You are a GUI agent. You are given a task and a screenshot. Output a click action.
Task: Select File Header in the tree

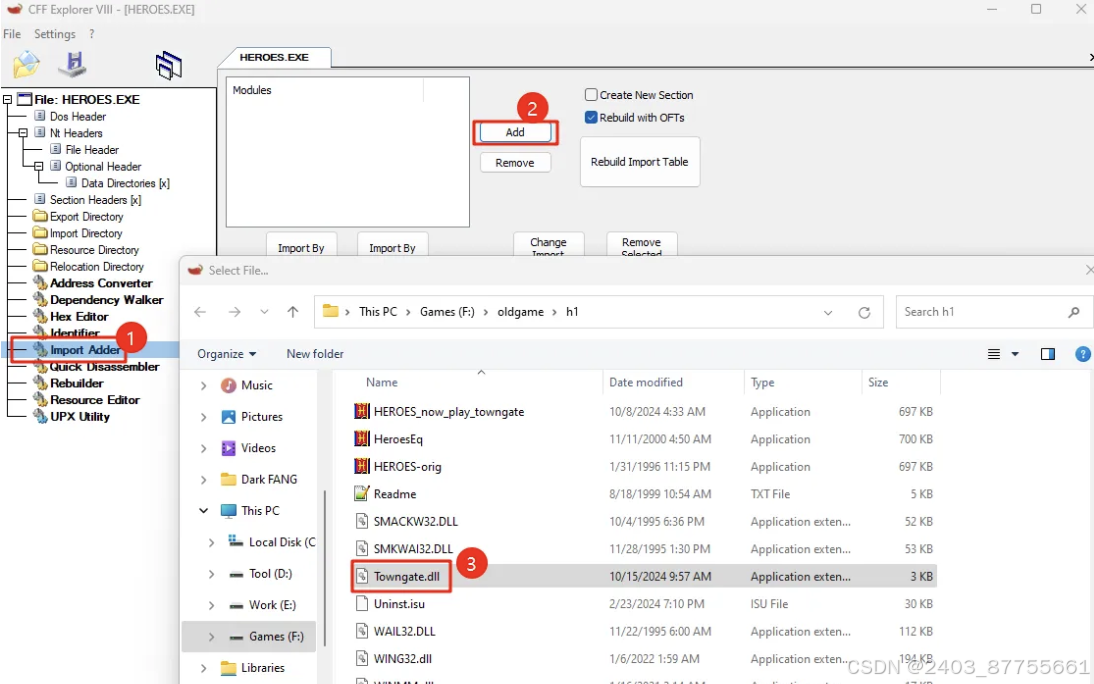(x=91, y=149)
